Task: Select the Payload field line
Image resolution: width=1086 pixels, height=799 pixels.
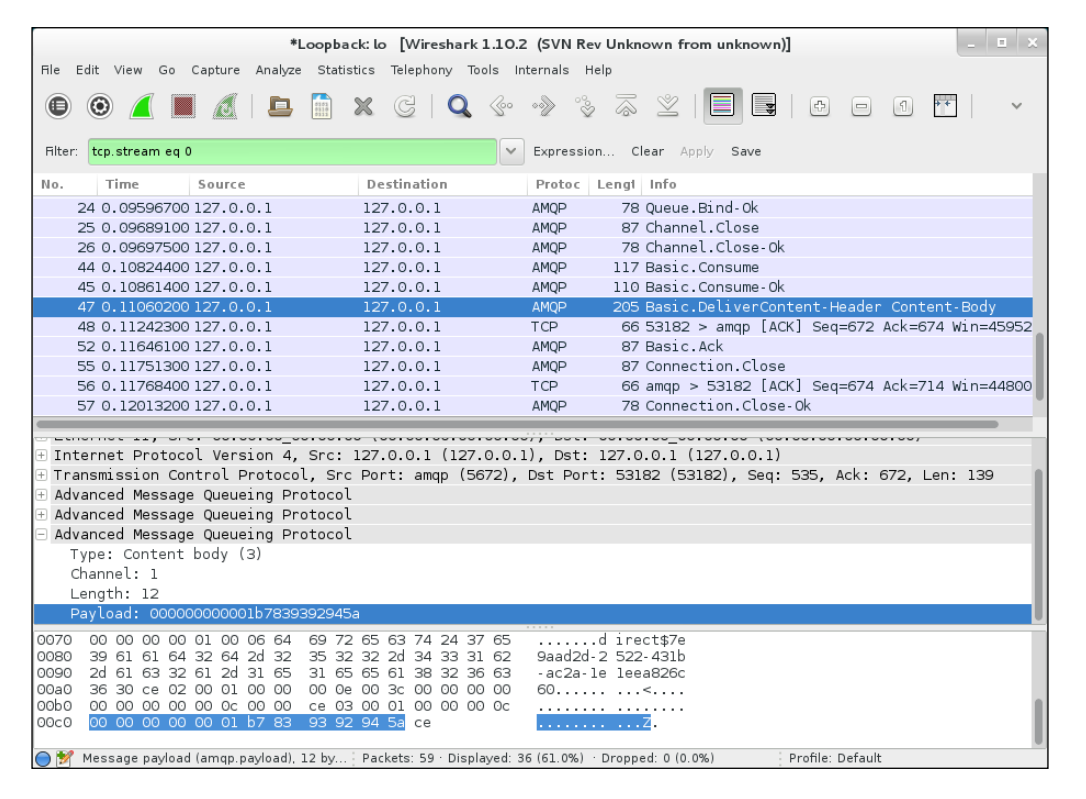Action: [x=533, y=613]
